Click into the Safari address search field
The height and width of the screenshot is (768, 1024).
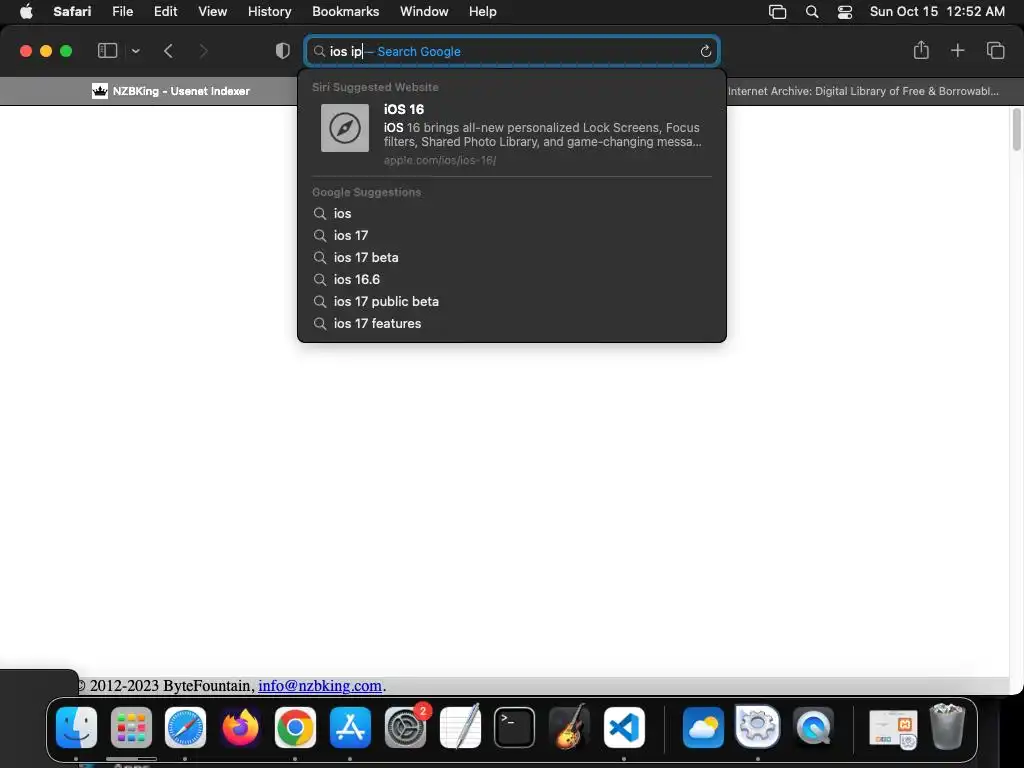point(511,52)
